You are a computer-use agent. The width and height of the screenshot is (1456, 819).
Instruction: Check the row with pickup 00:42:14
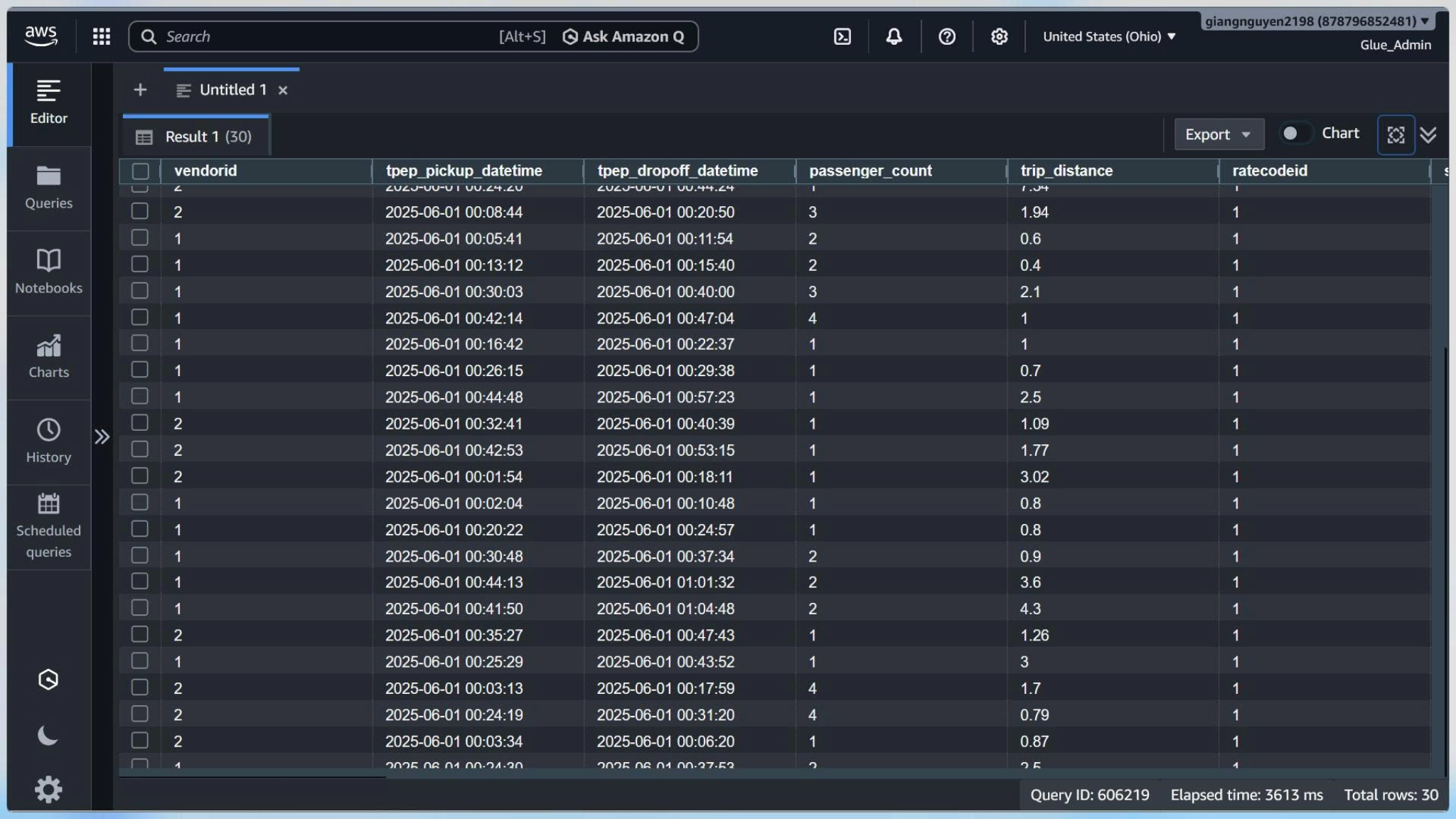click(140, 317)
